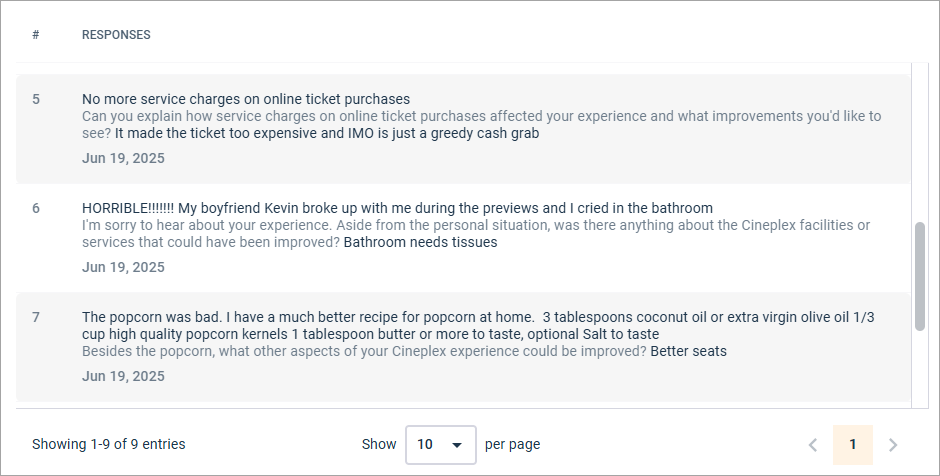This screenshot has width=940, height=476.
Task: Click Jun 19, 2025 date in row 7
Action: pos(123,376)
